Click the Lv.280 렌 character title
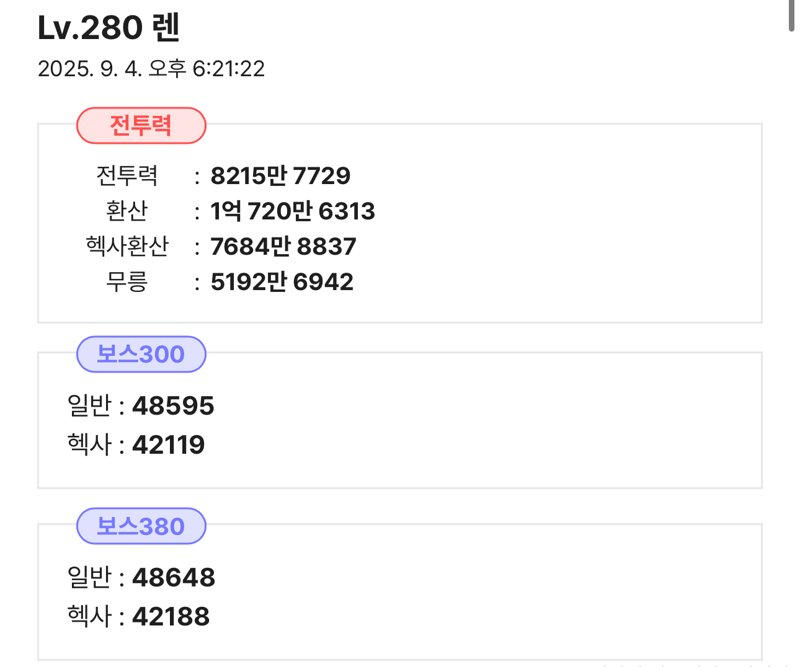 (109, 28)
